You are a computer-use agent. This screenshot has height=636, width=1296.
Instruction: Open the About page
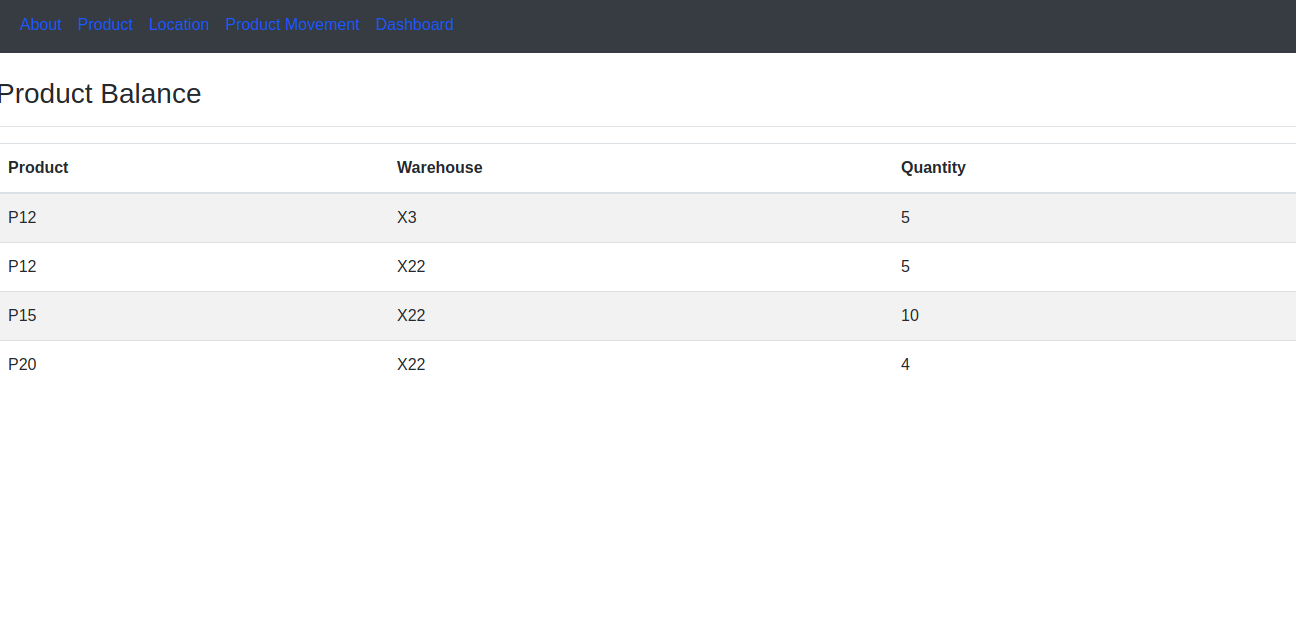pos(40,24)
